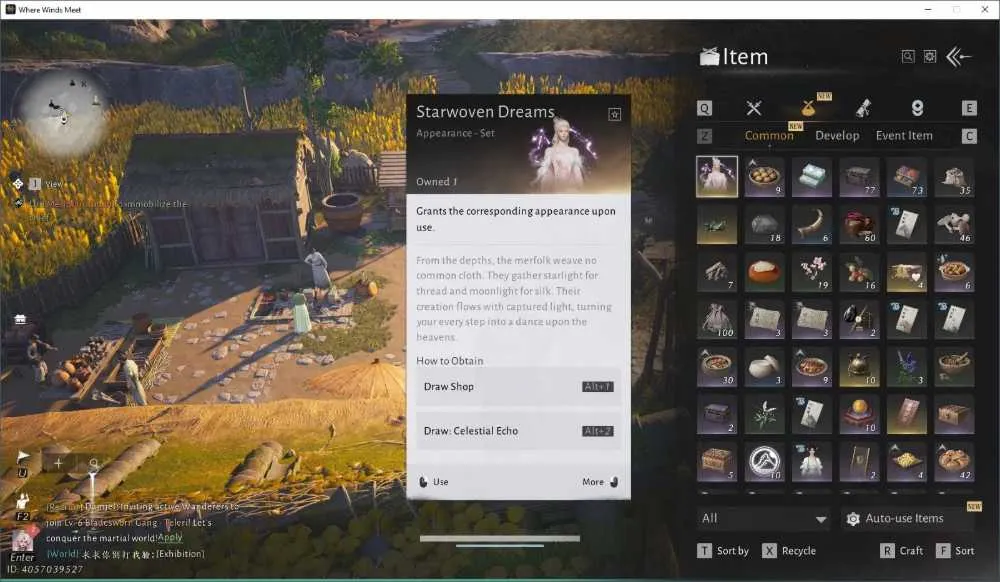Click the Apply link in chat
Screen dimensions: 1000x582
click(170, 537)
